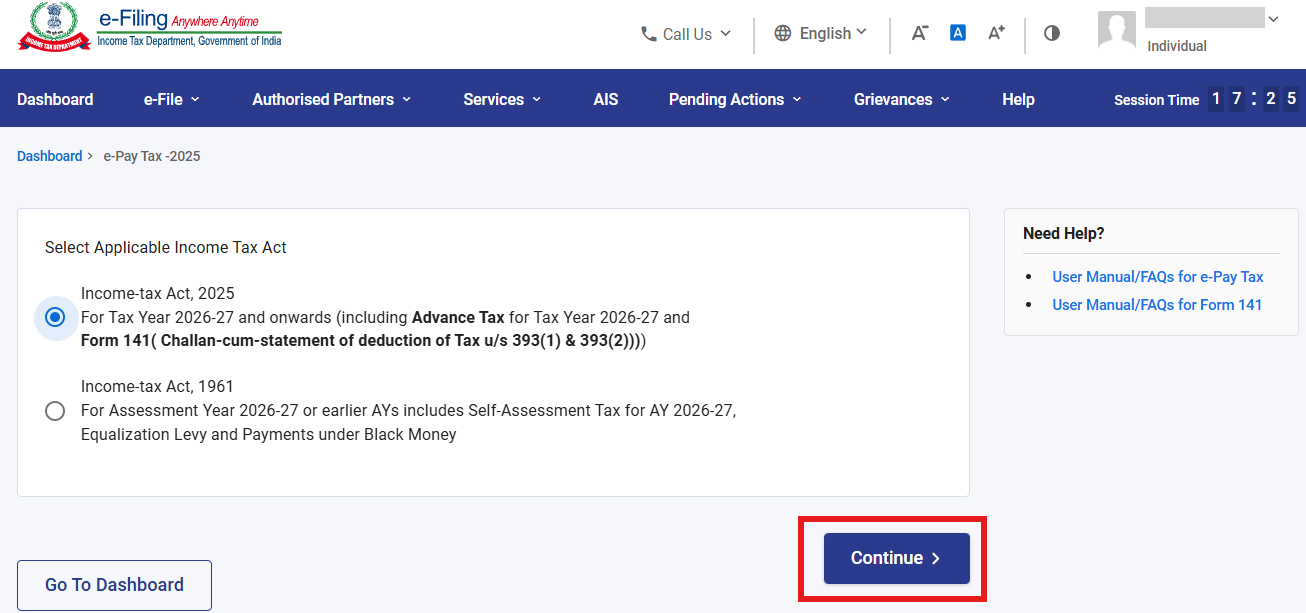The image size is (1306, 613).
Task: Click the globe language icon
Action: point(783,33)
